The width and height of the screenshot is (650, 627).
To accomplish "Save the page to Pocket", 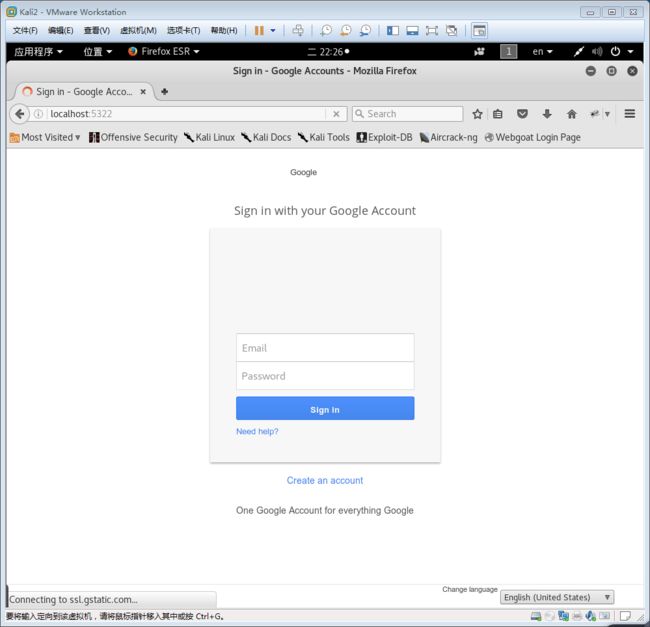I will point(522,114).
